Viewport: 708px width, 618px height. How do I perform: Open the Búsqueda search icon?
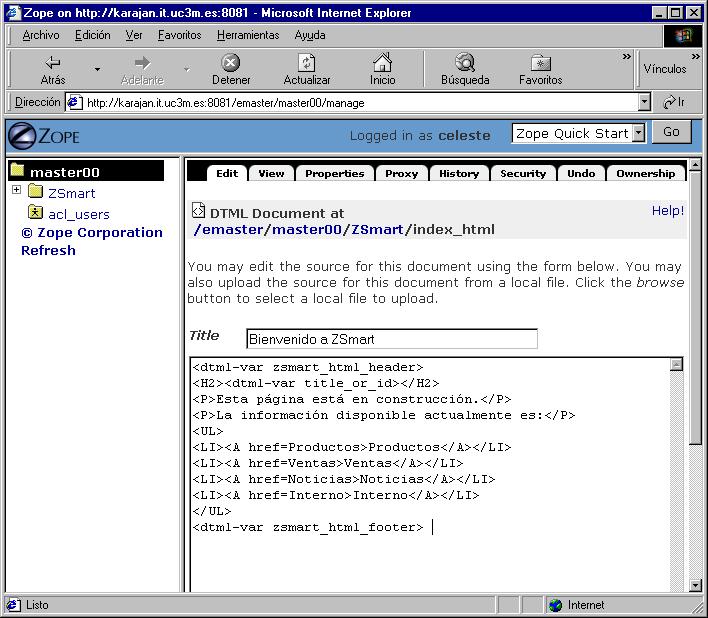[x=465, y=62]
